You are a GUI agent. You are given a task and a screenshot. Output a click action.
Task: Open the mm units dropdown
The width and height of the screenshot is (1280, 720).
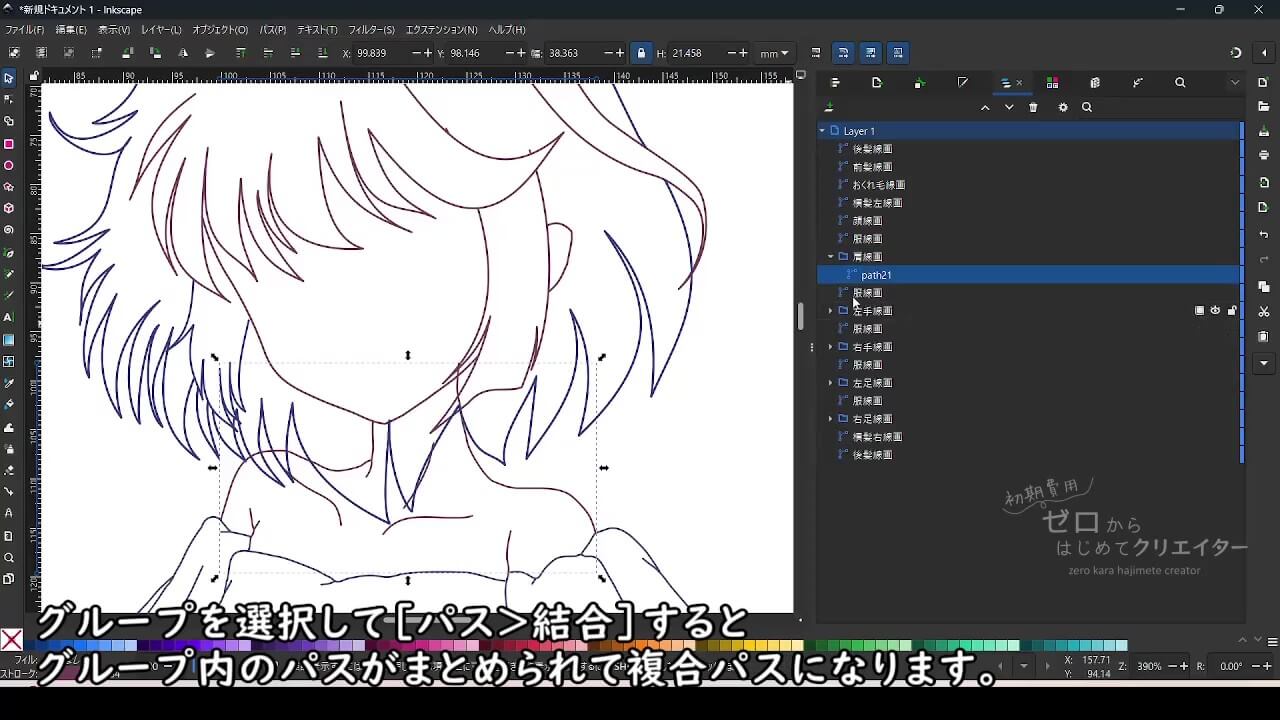pos(774,53)
